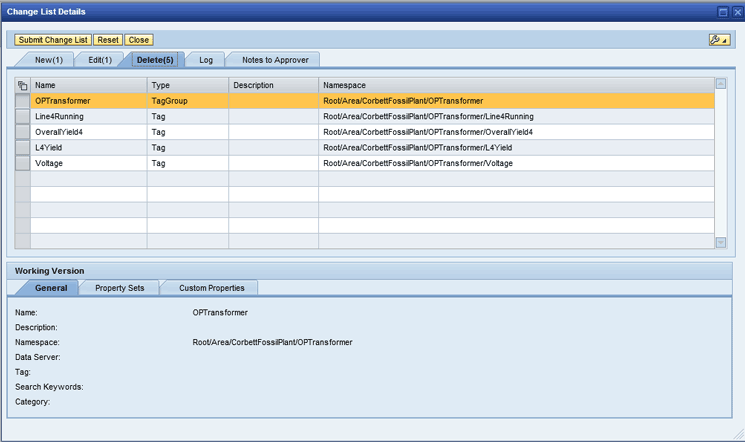Open the Edit(1) tab

click(100, 60)
